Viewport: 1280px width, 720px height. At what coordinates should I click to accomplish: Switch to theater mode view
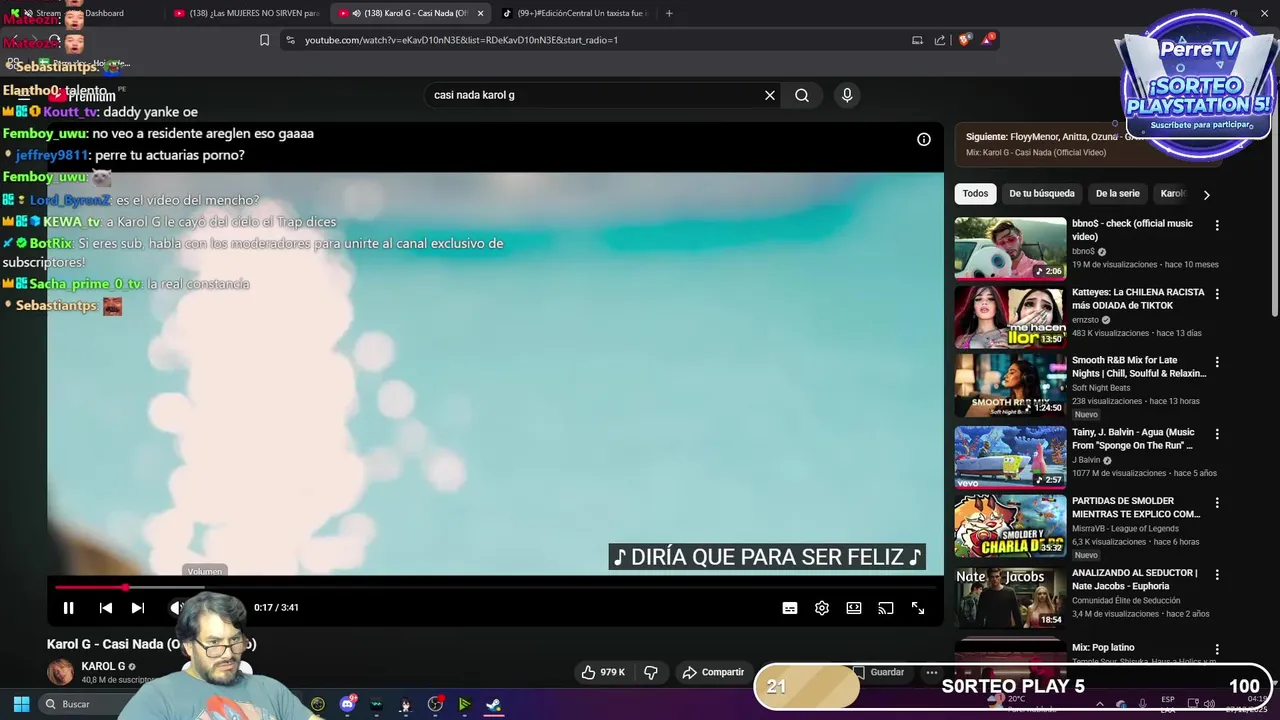pyautogui.click(x=854, y=608)
